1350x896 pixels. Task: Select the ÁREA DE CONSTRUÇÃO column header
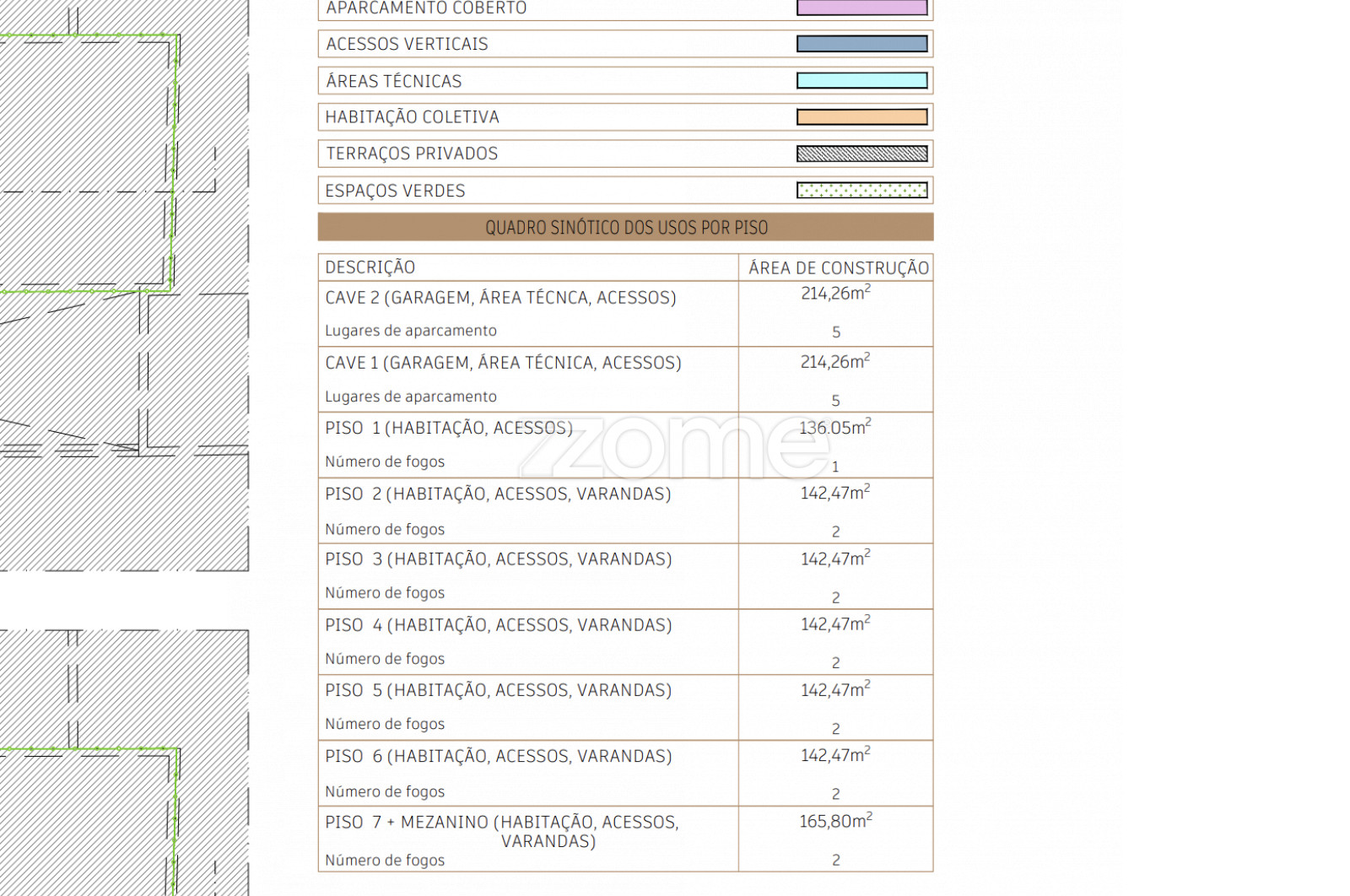[x=838, y=268]
